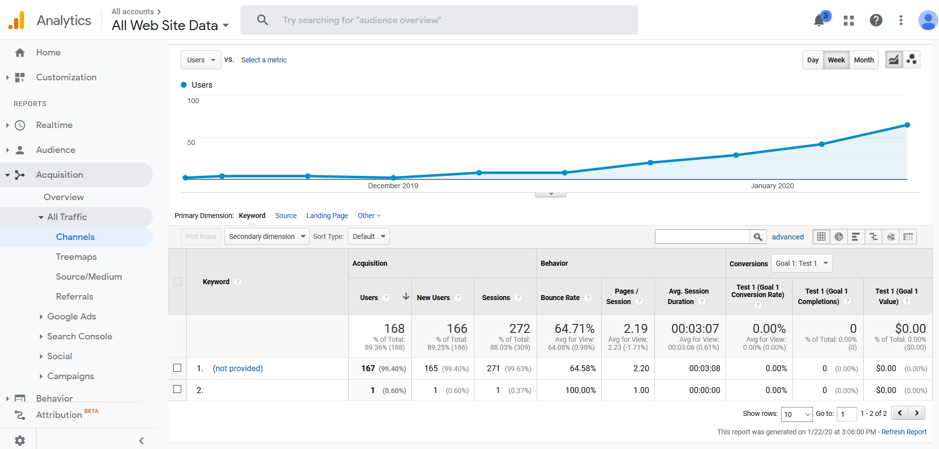Select the Pivot table view icon
Image resolution: width=939 pixels, height=449 pixels.
908,237
